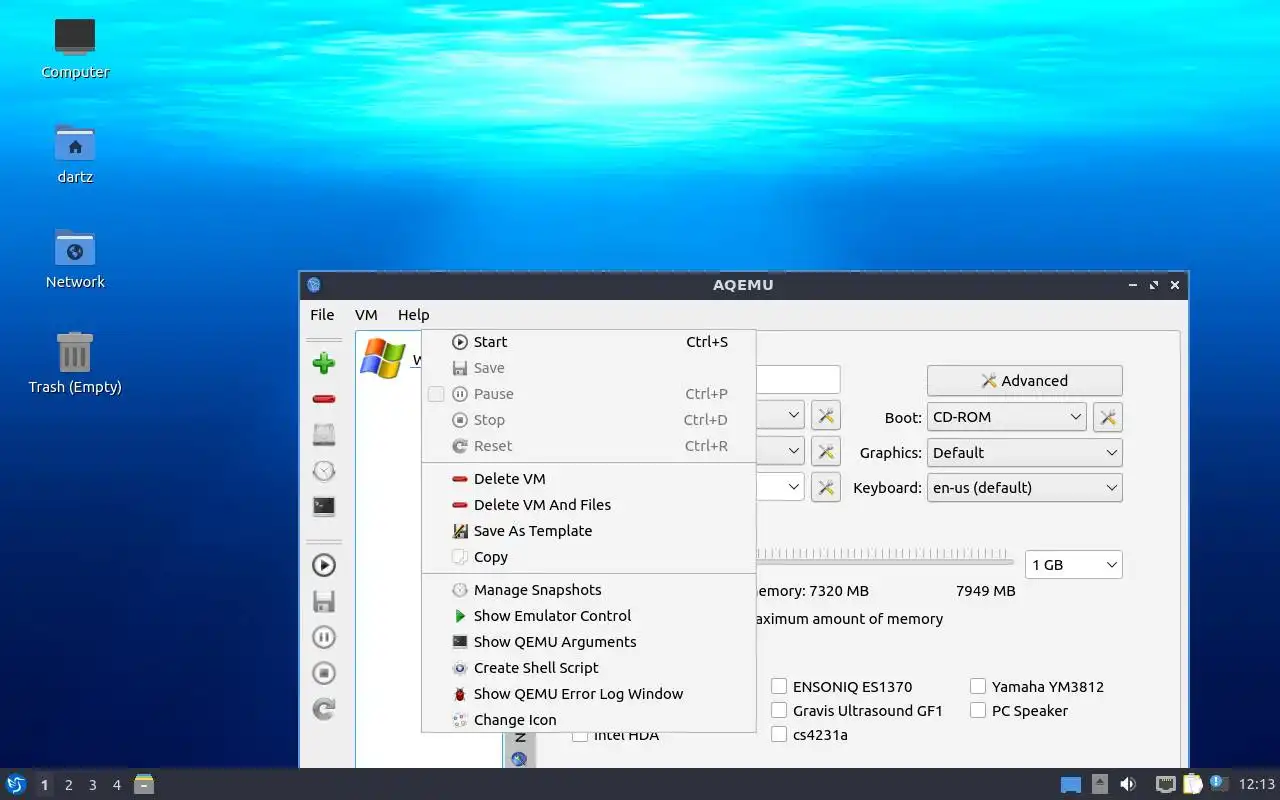
Task: Click the wrench button just left of Graphics label
Action: coord(826,452)
